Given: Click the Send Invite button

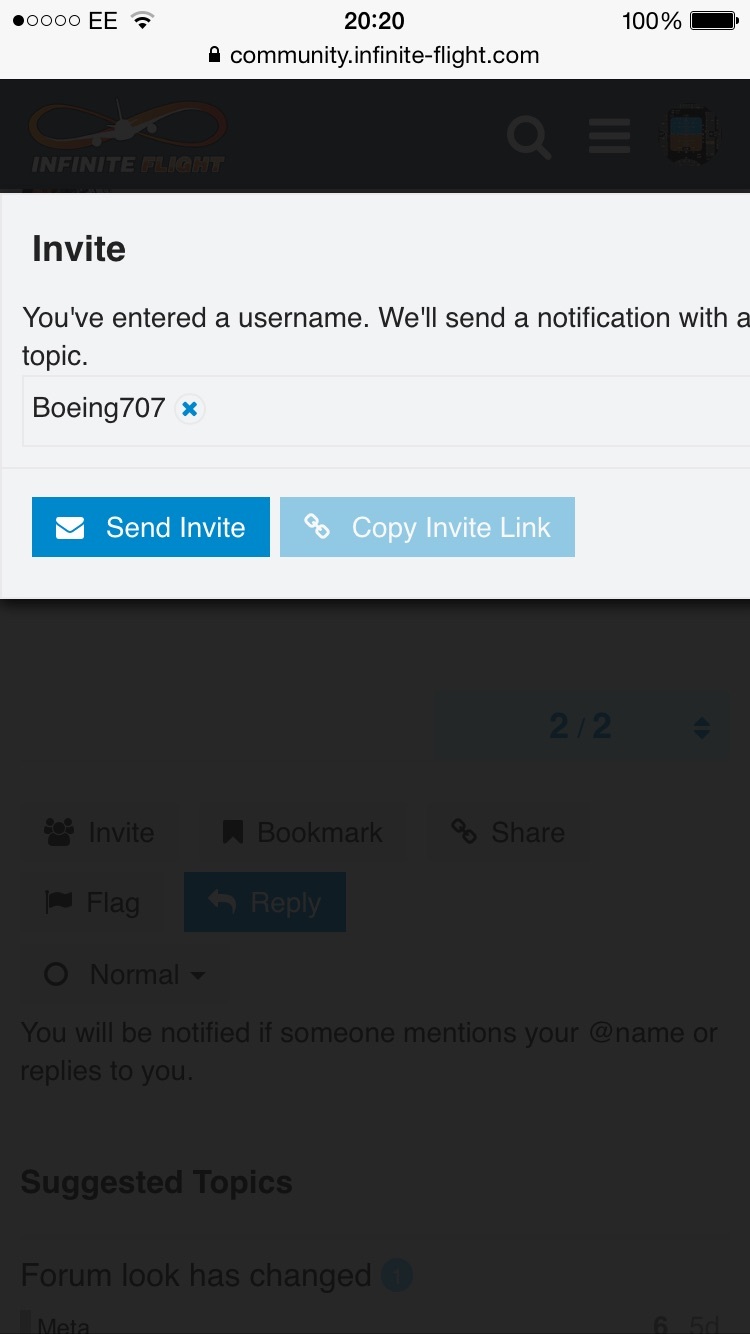Looking at the screenshot, I should tap(151, 527).
